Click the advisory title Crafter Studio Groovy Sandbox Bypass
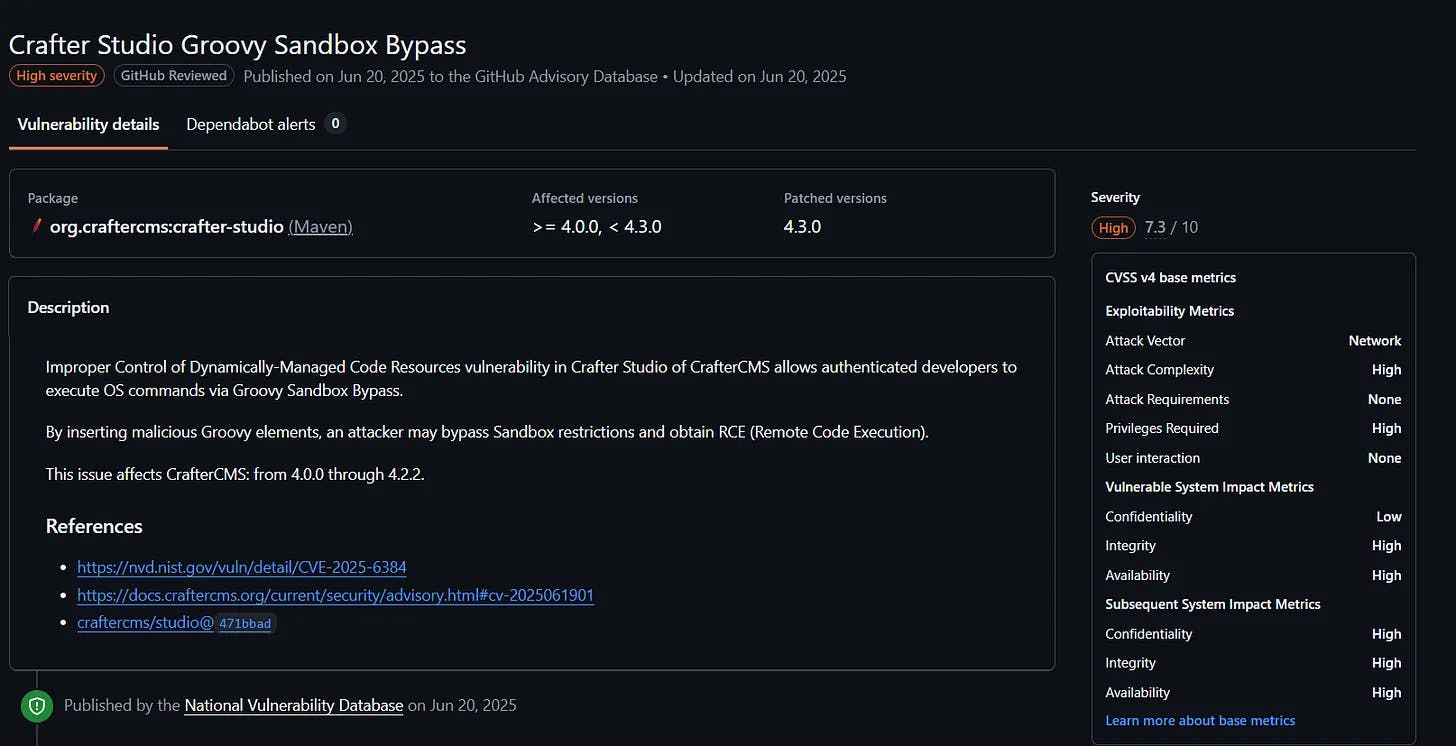The width and height of the screenshot is (1456, 746). tap(238, 45)
